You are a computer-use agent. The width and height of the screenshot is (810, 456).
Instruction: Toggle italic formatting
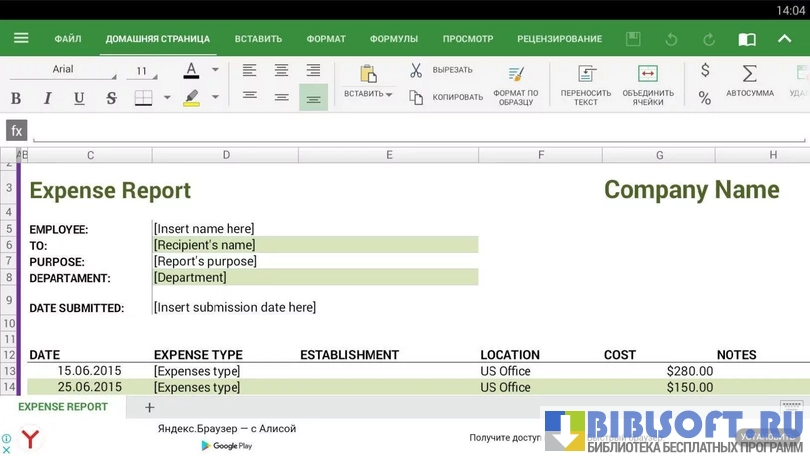tap(47, 98)
